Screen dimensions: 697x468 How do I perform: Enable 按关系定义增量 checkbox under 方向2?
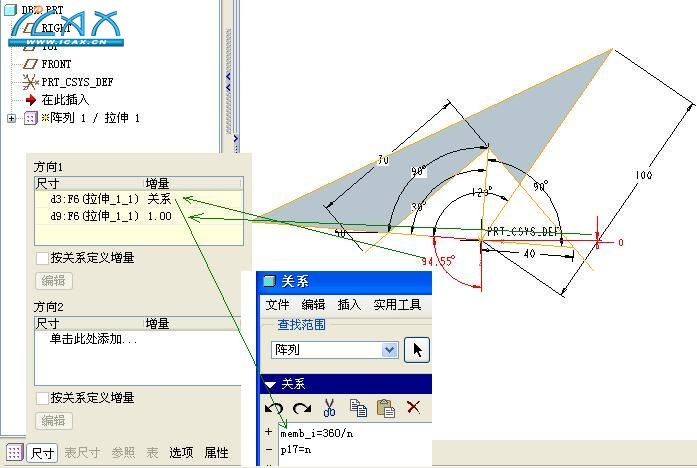[42, 398]
